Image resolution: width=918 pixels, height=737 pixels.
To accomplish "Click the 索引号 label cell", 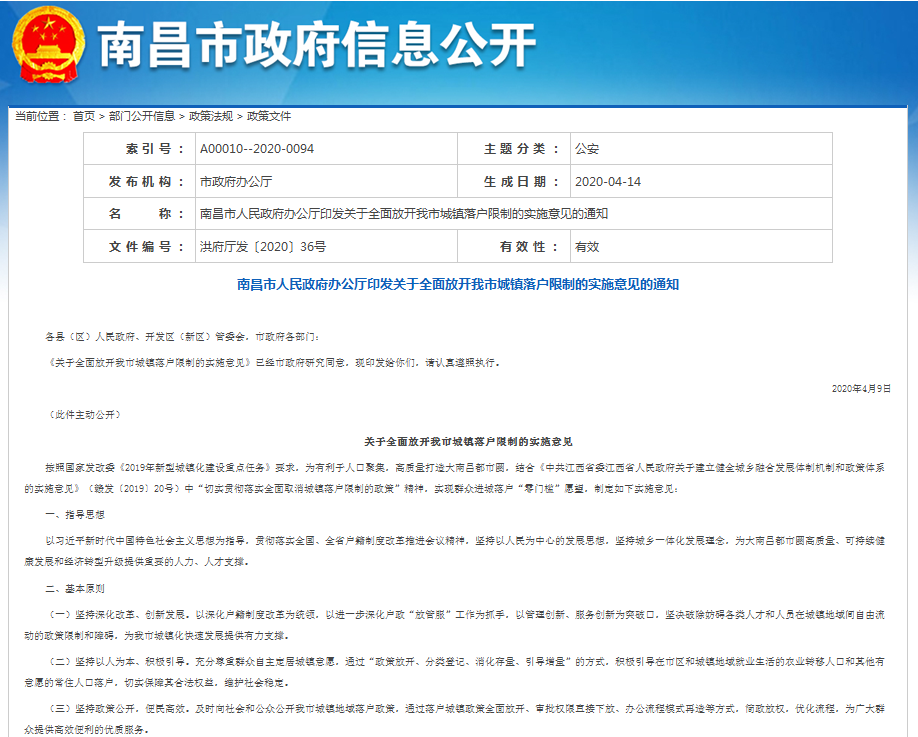I will point(140,149).
